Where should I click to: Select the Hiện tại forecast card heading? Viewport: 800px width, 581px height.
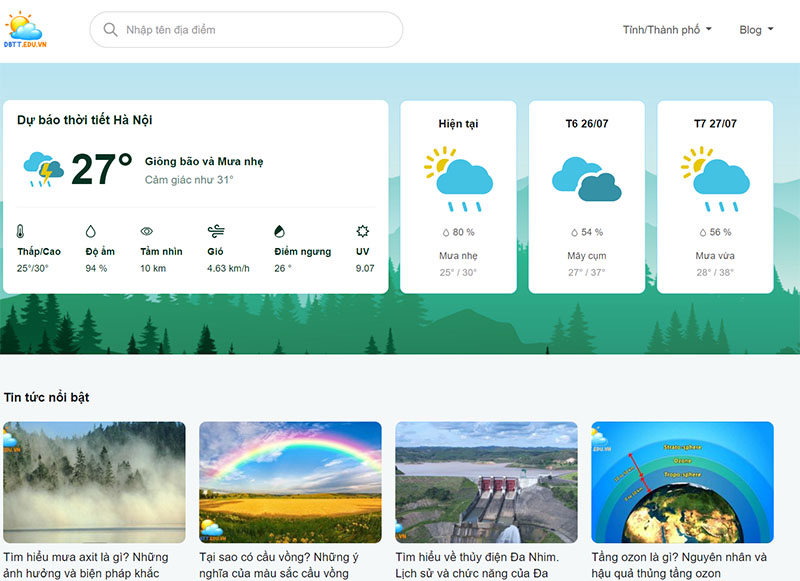(x=458, y=124)
